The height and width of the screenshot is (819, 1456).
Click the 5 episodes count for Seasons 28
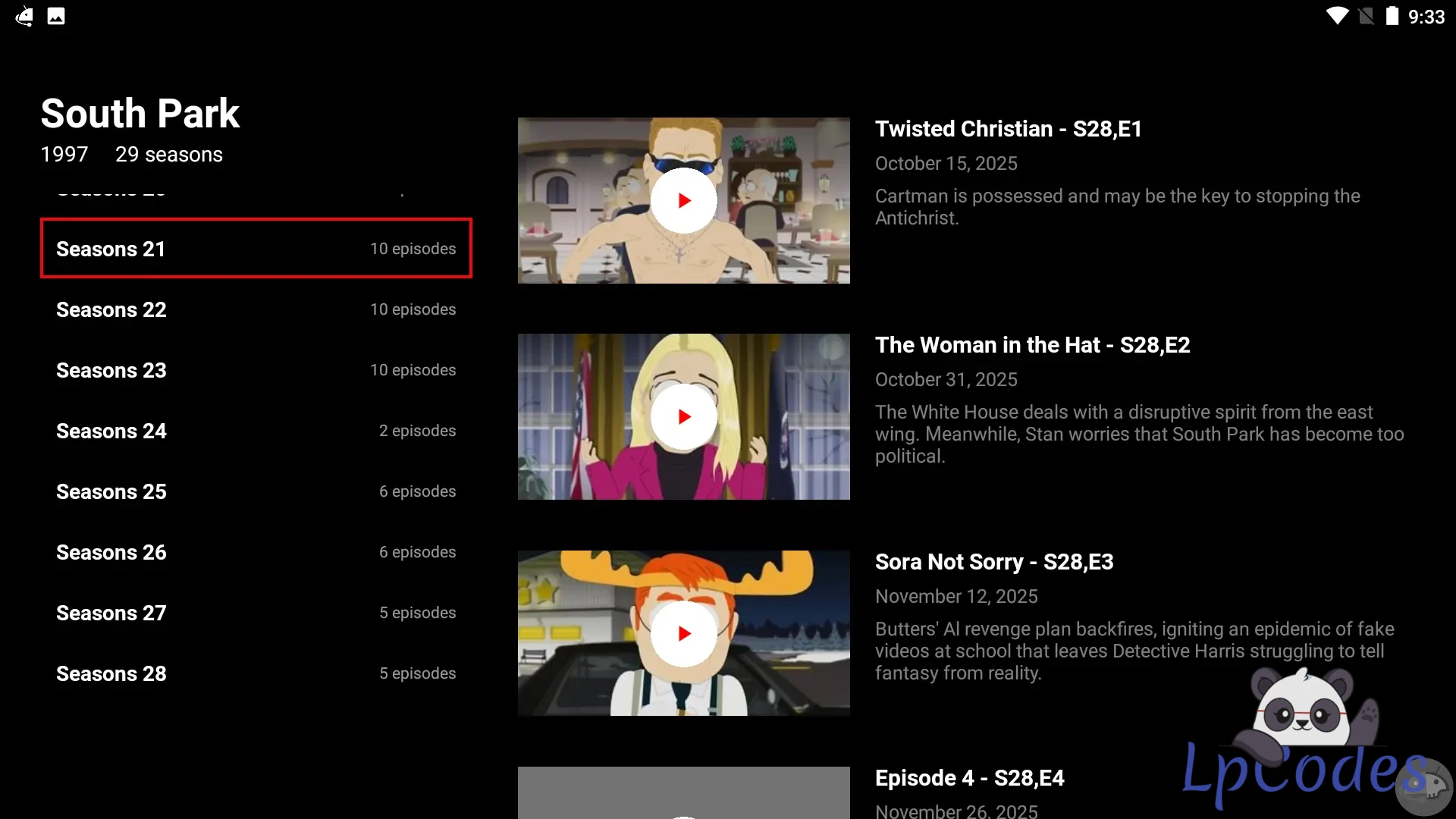pyautogui.click(x=418, y=673)
